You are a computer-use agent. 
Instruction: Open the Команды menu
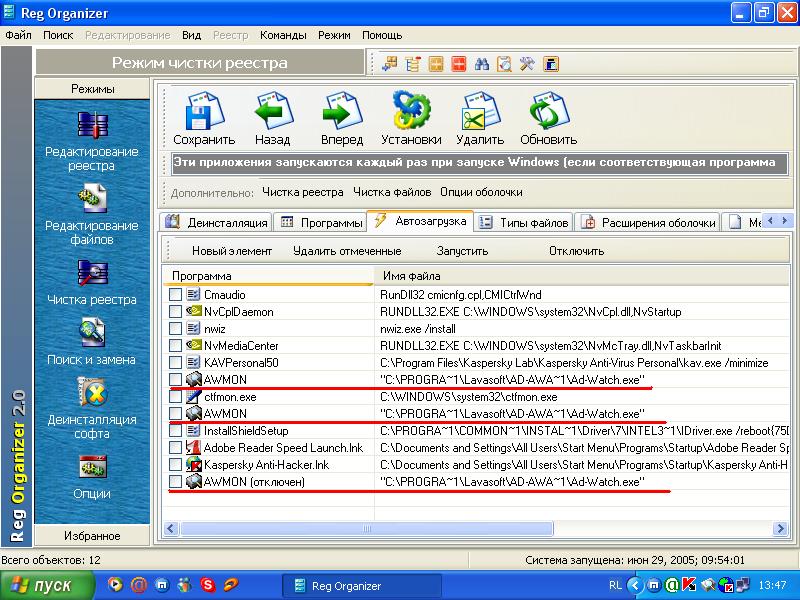click(283, 35)
